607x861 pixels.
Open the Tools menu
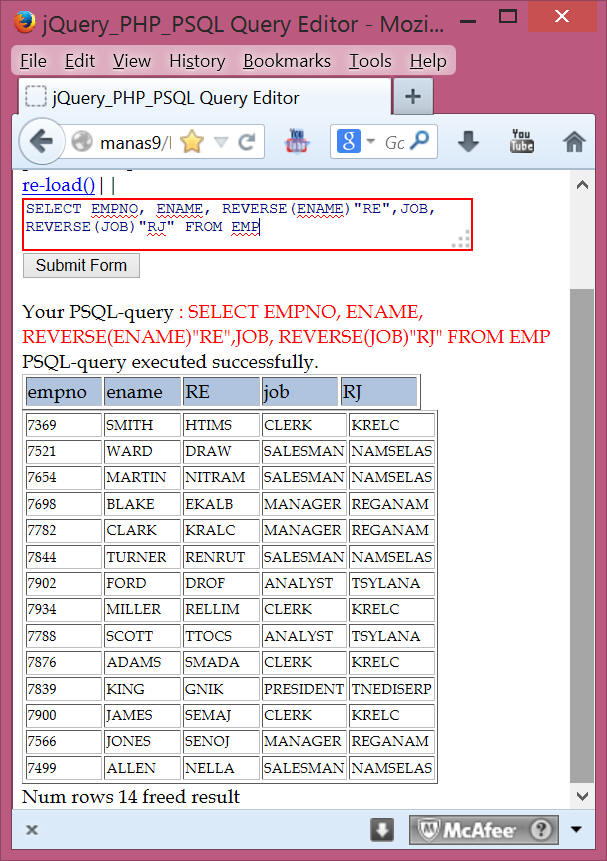pyautogui.click(x=370, y=61)
